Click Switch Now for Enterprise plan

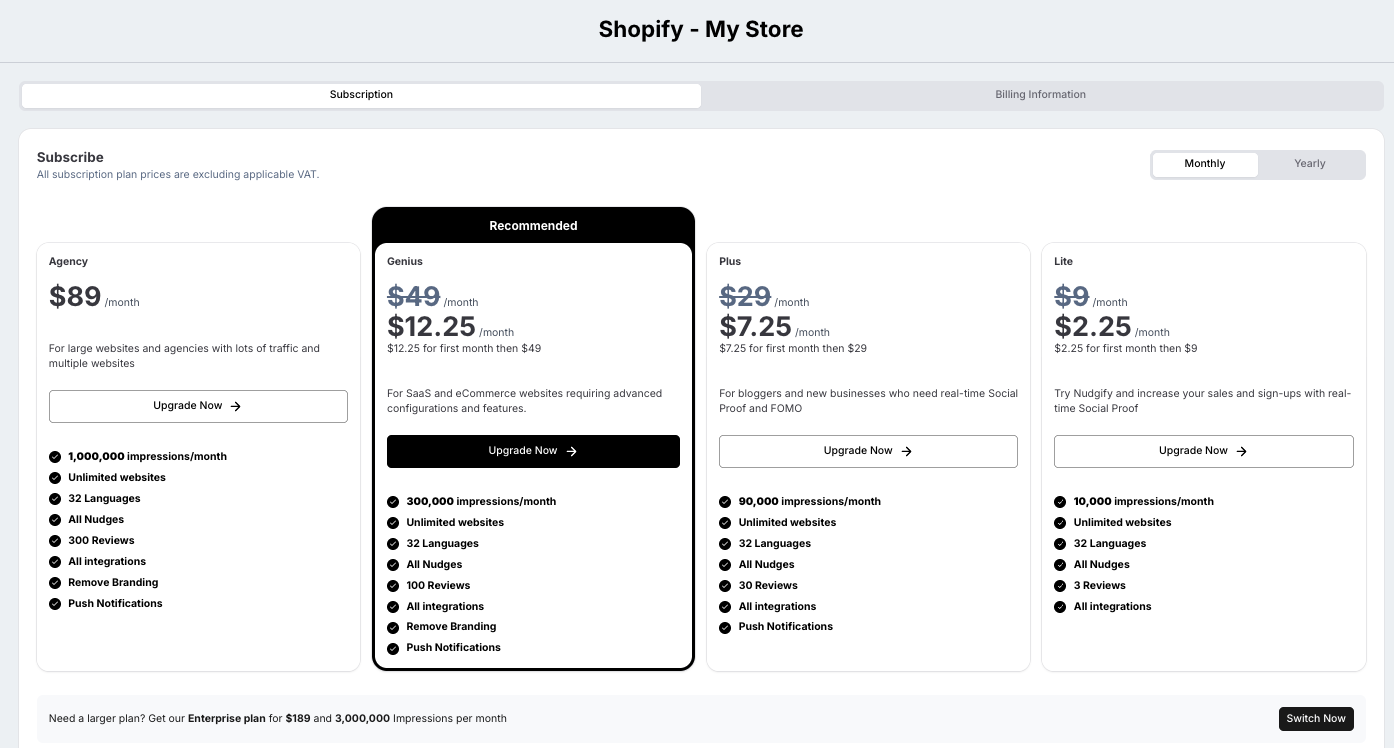click(1316, 719)
